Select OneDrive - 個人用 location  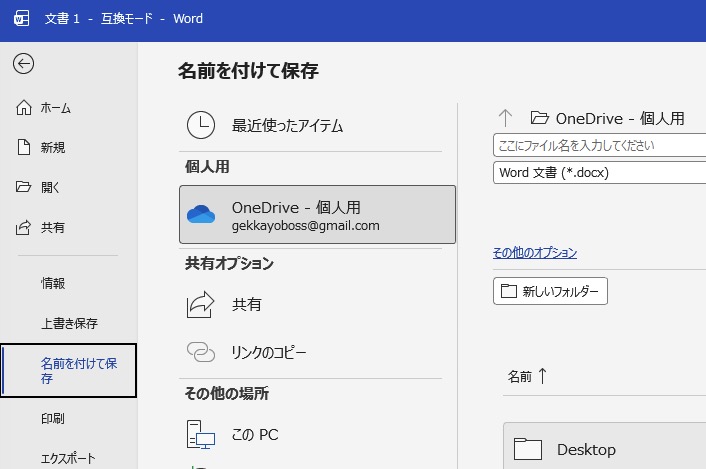pos(317,215)
